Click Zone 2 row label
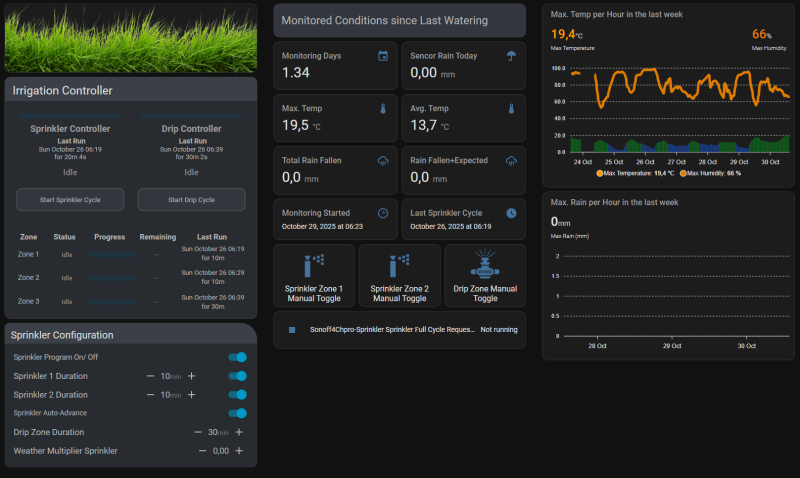The height and width of the screenshot is (478, 800). click(x=28, y=278)
